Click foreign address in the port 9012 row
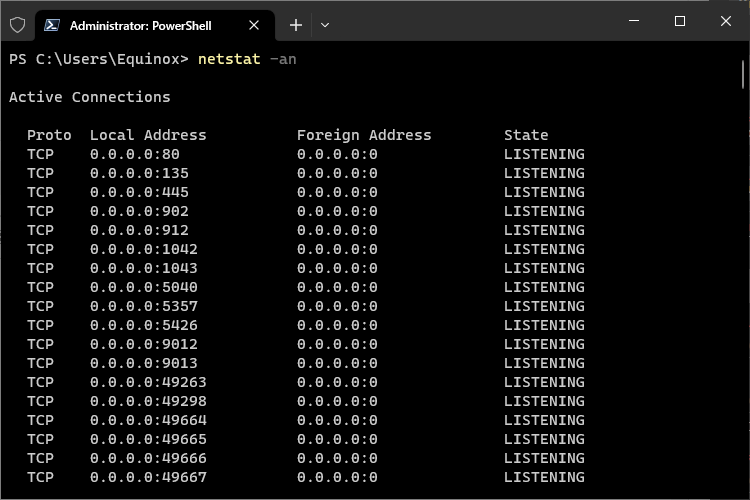Image resolution: width=750 pixels, height=500 pixels. 337,344
